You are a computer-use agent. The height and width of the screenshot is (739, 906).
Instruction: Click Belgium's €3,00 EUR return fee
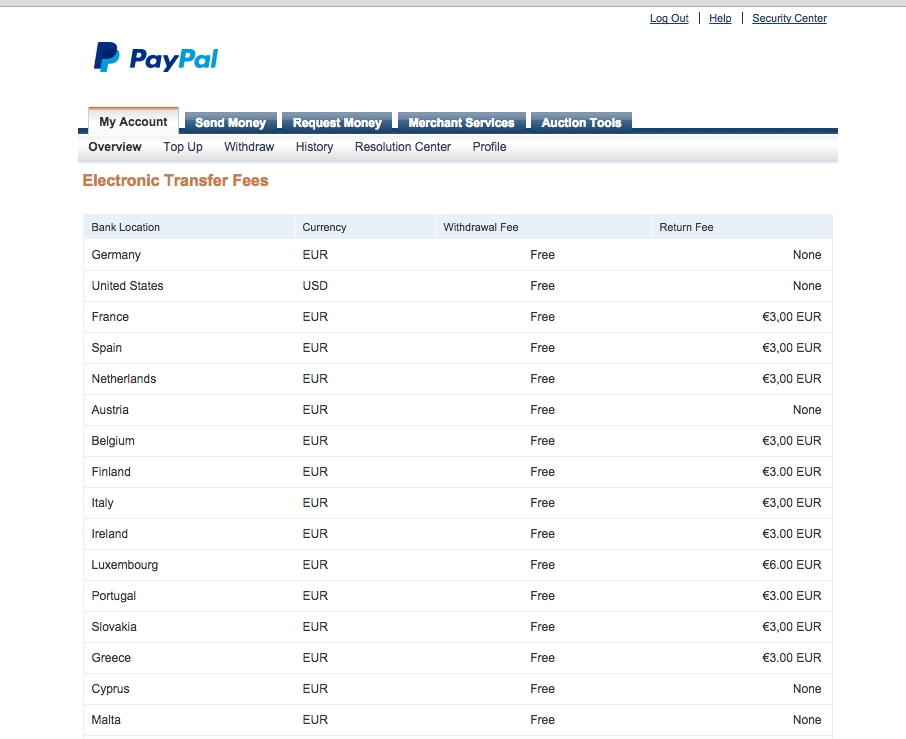click(792, 441)
